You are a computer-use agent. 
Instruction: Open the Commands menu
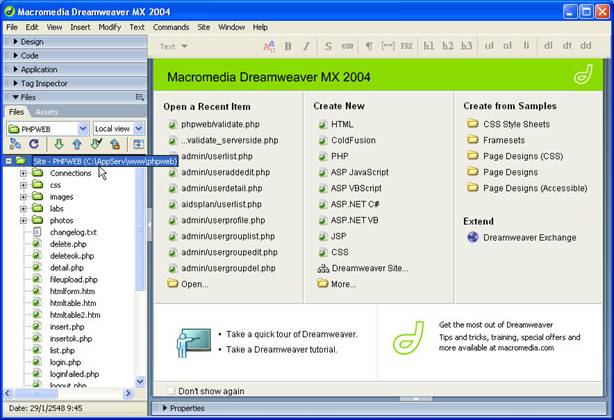pos(171,27)
